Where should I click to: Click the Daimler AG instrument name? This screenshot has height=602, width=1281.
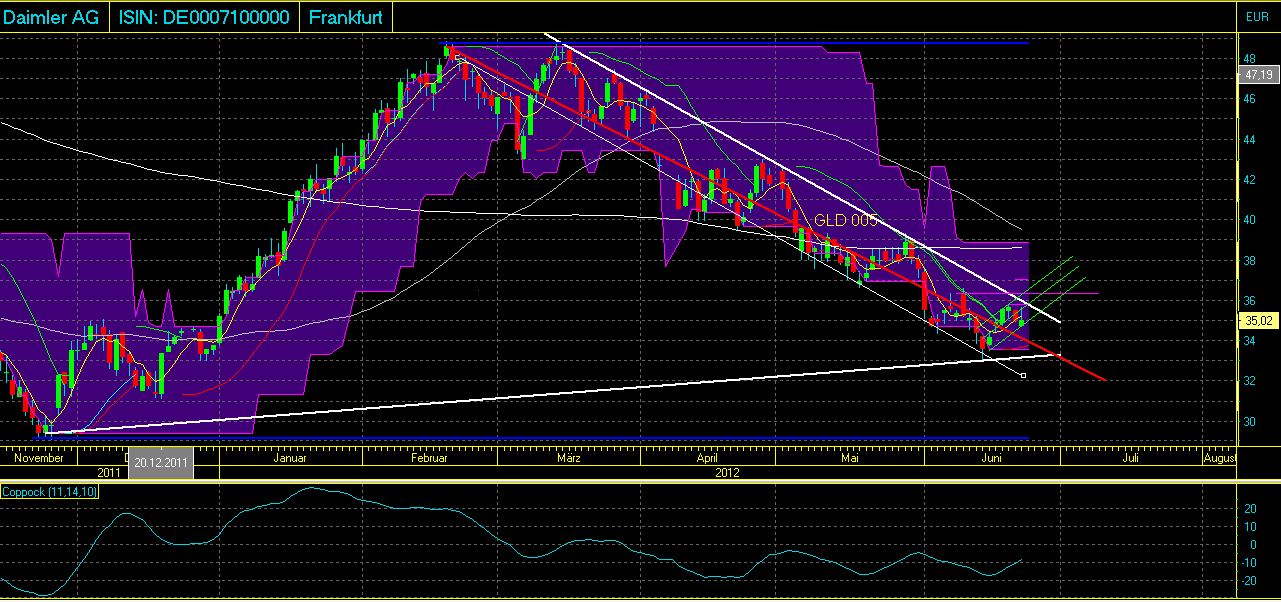(51, 17)
